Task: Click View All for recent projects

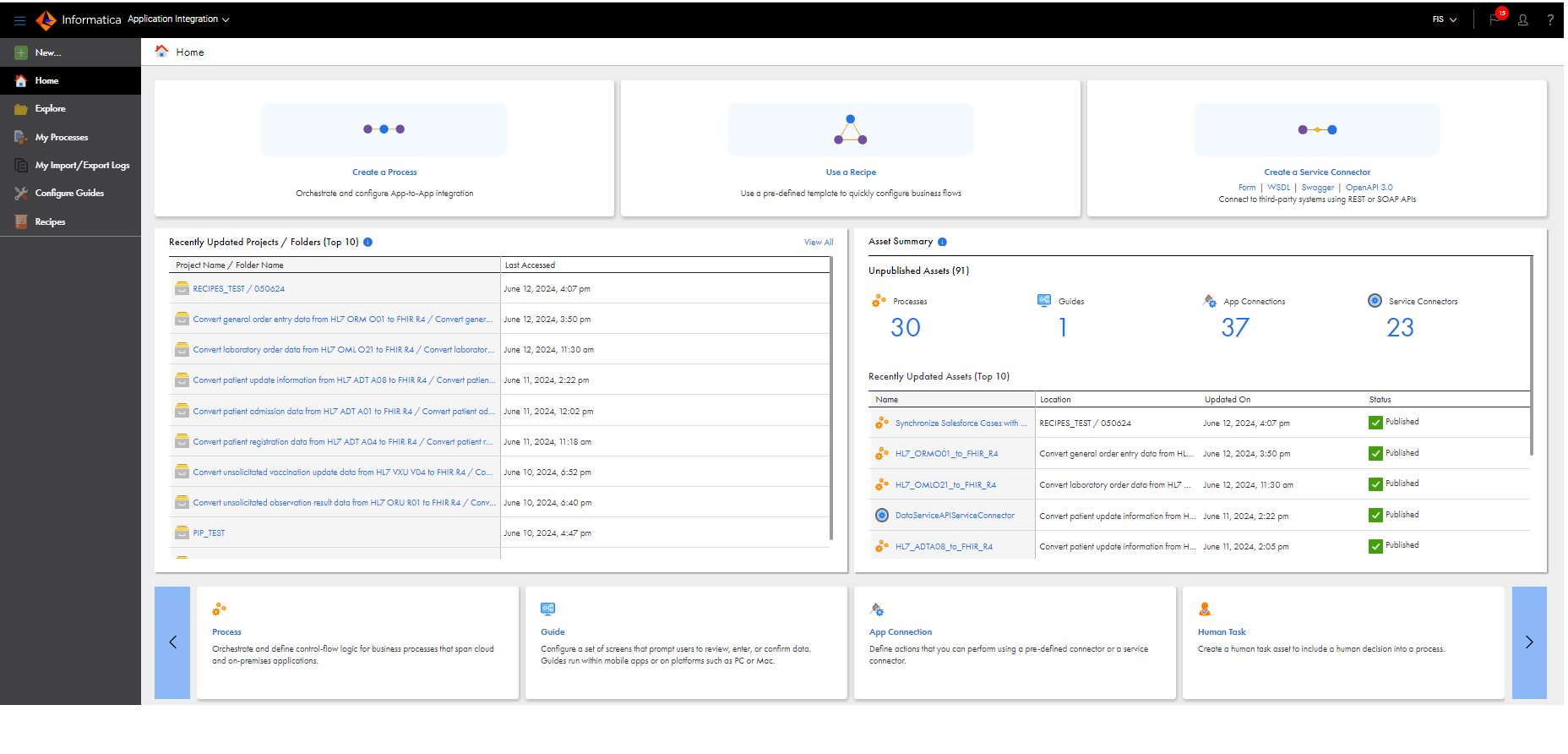Action: (819, 243)
